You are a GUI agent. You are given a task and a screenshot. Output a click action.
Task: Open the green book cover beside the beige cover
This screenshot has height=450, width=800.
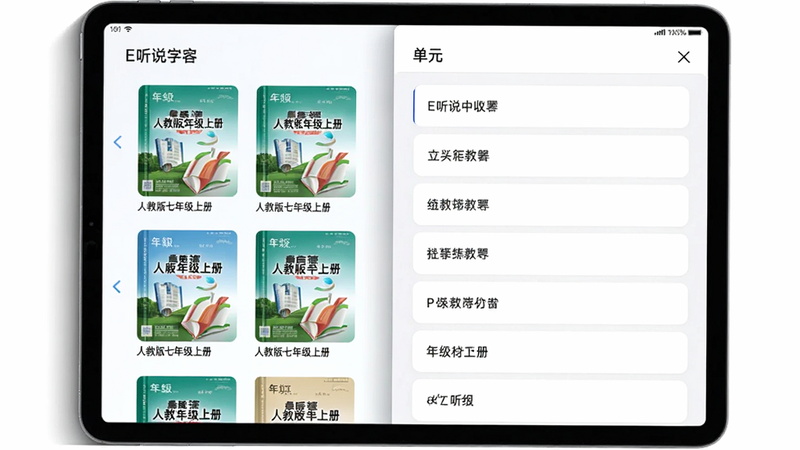click(186, 399)
